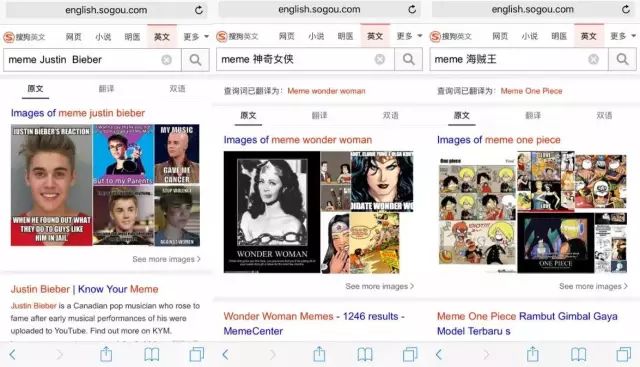Open black-and-white Wonder Woman poster thumbnail

pyautogui.click(x=272, y=212)
